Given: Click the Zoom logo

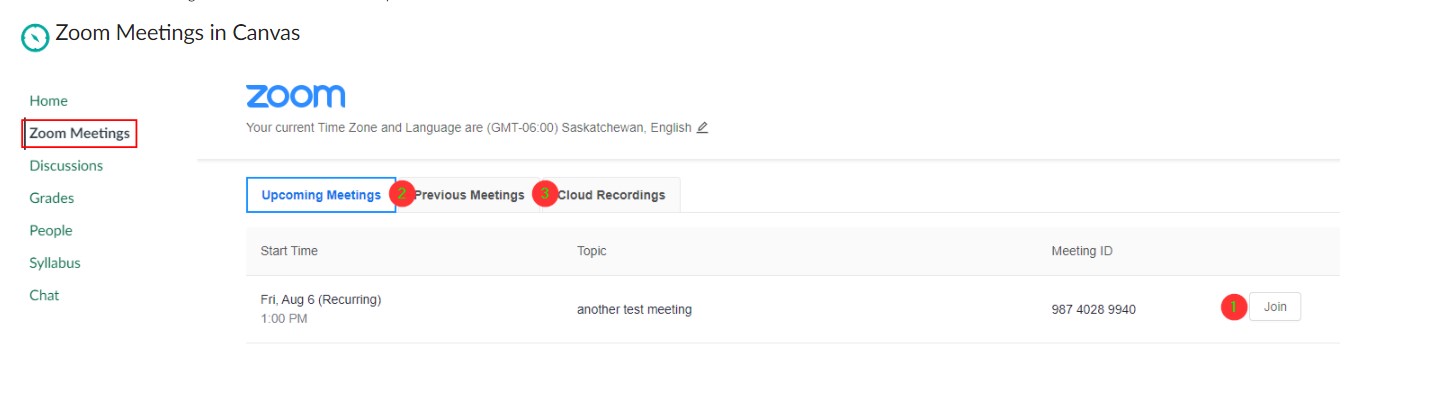Looking at the screenshot, I should click(x=295, y=96).
